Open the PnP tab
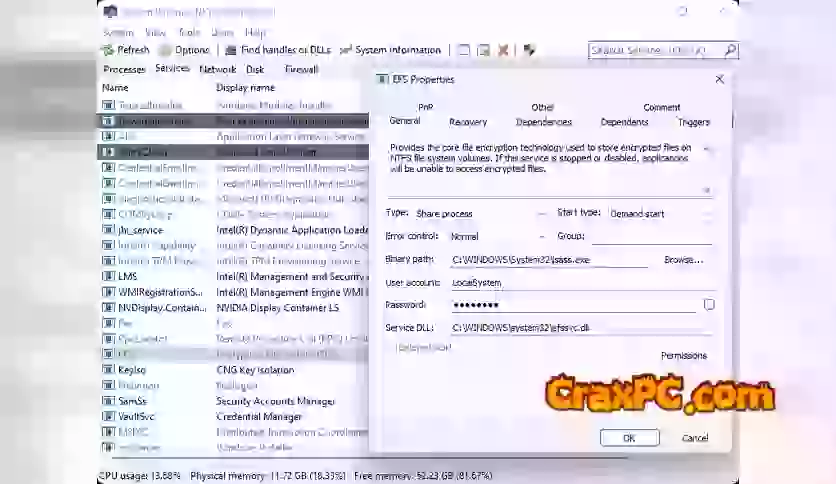 (425, 107)
